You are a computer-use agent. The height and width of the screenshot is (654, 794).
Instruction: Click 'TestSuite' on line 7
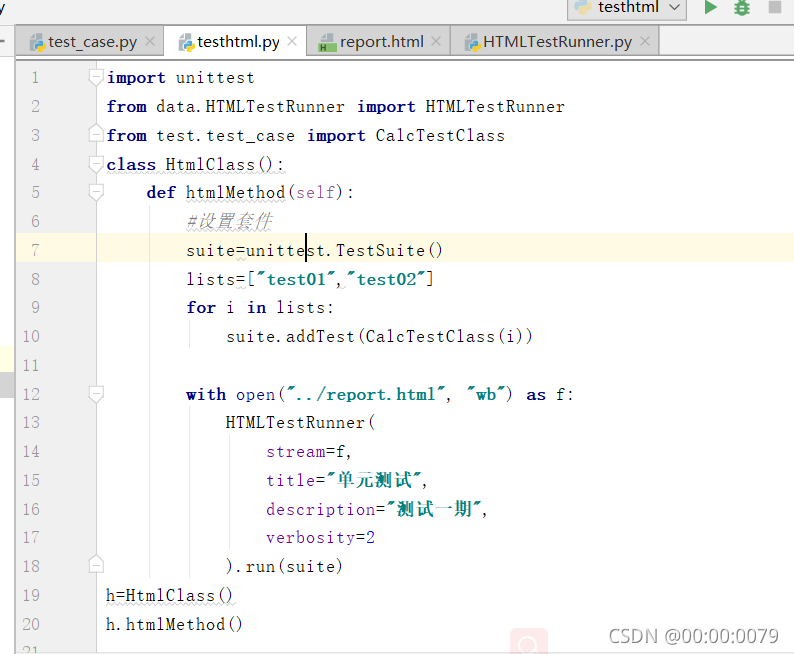coord(380,250)
